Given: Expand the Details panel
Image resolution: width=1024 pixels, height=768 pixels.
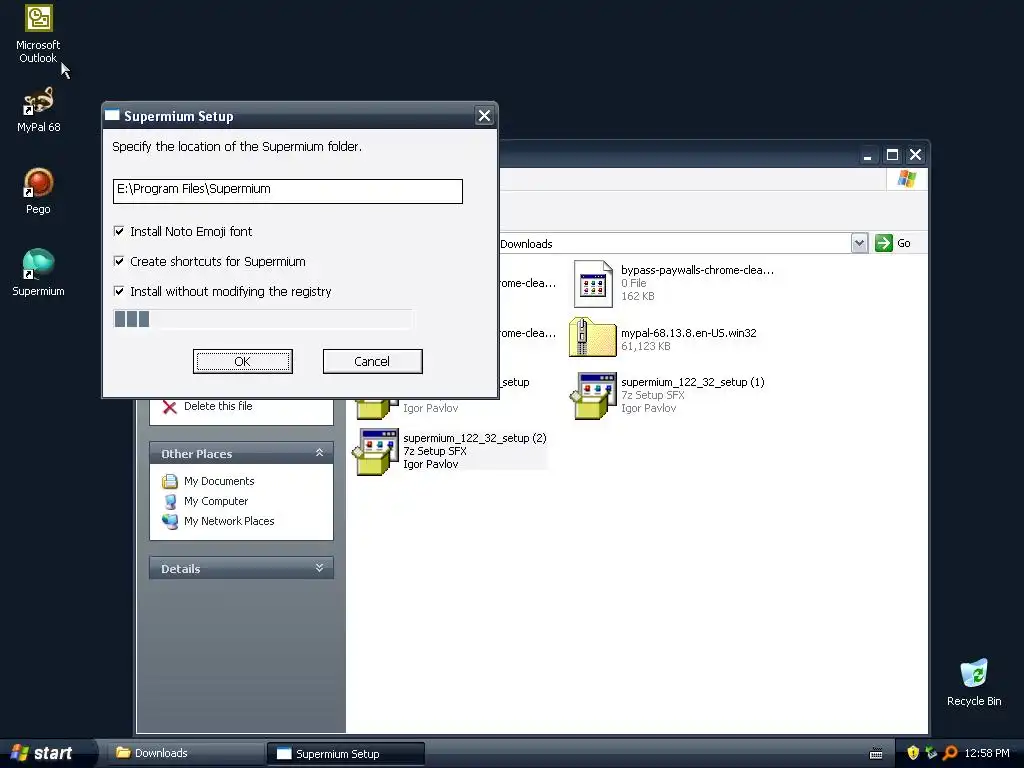Looking at the screenshot, I should 319,568.
